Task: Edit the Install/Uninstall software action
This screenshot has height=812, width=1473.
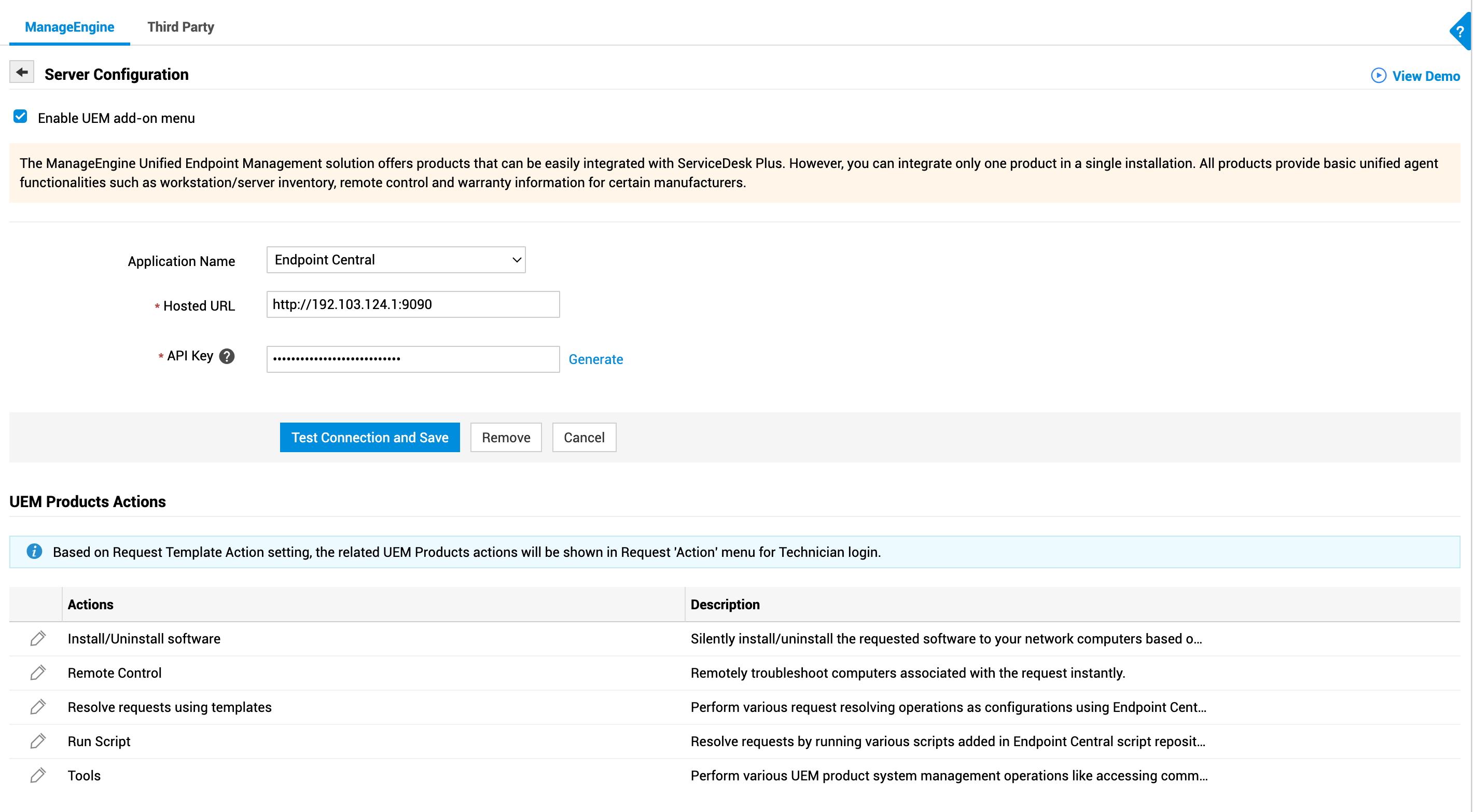Action: tap(38, 638)
